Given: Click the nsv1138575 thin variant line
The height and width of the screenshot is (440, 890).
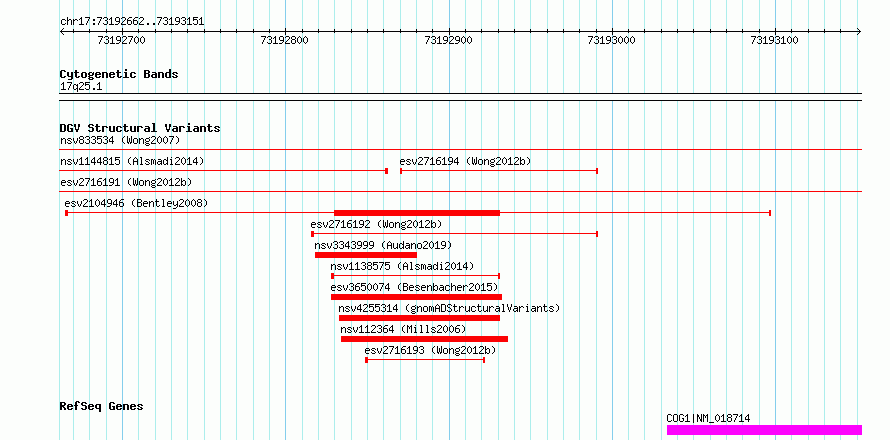Looking at the screenshot, I should tap(415, 276).
